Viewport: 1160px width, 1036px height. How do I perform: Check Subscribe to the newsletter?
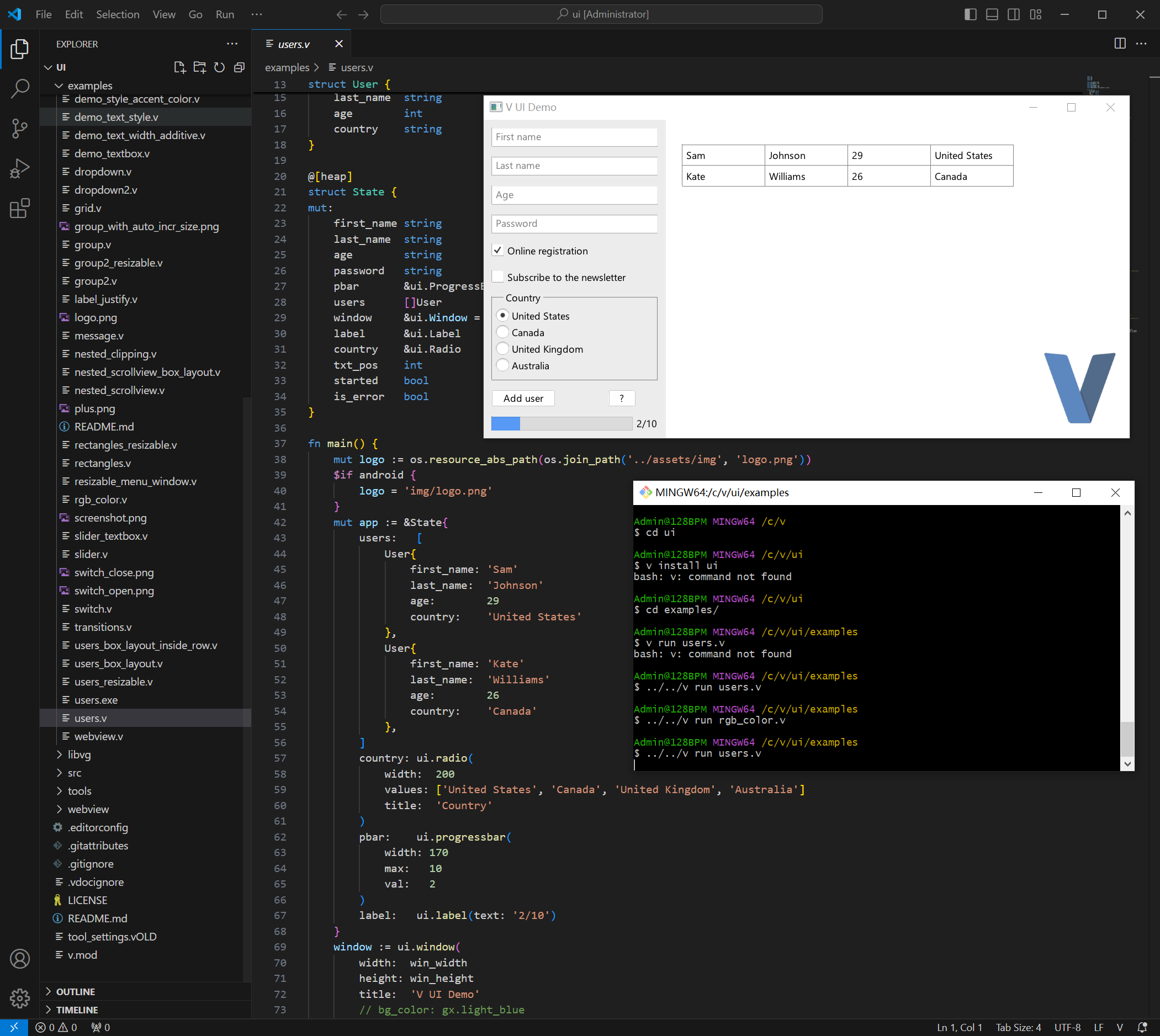pyautogui.click(x=497, y=277)
